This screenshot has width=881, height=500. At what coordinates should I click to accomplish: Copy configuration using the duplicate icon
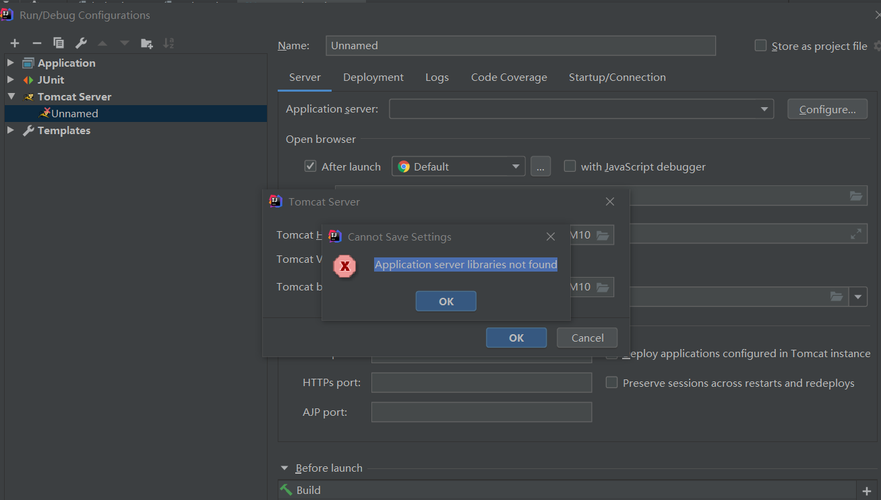coord(58,43)
